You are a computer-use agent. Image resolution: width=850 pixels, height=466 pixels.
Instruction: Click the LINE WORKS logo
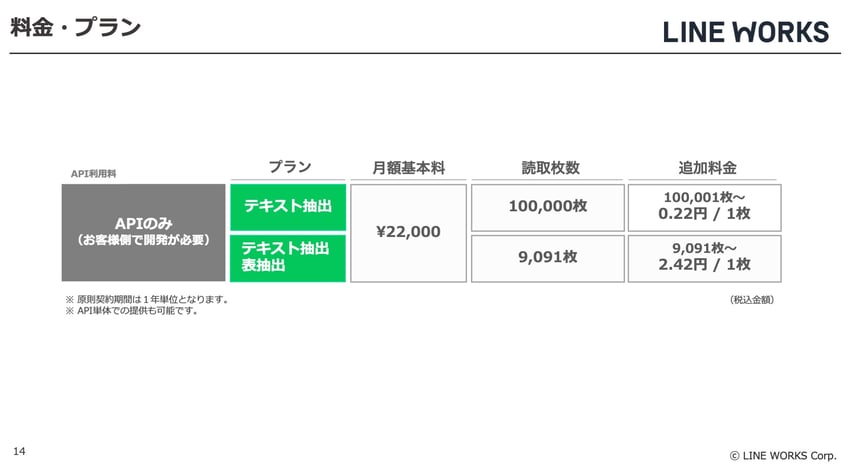tap(746, 31)
